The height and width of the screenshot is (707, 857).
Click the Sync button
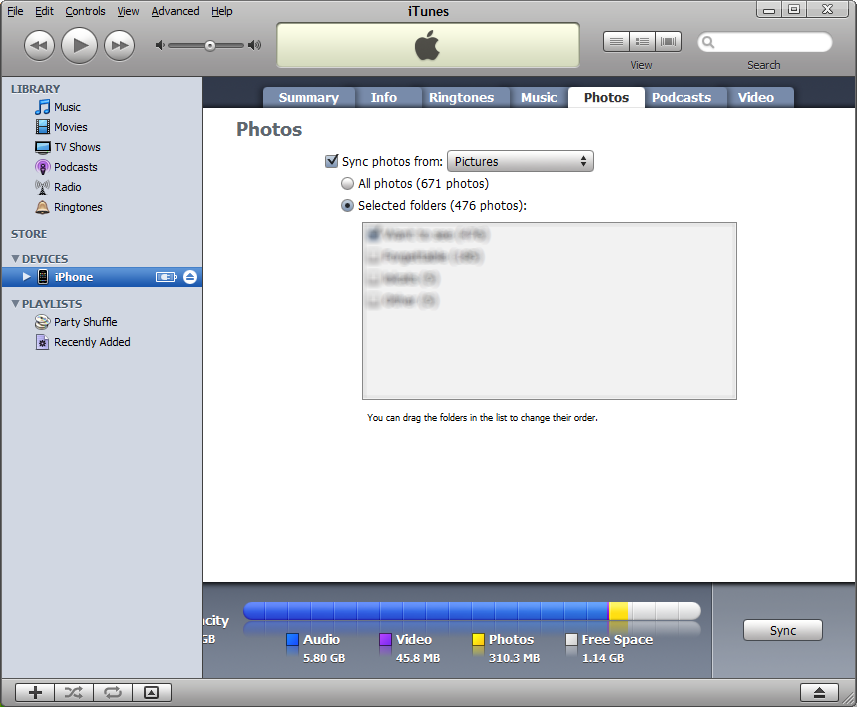coord(783,630)
